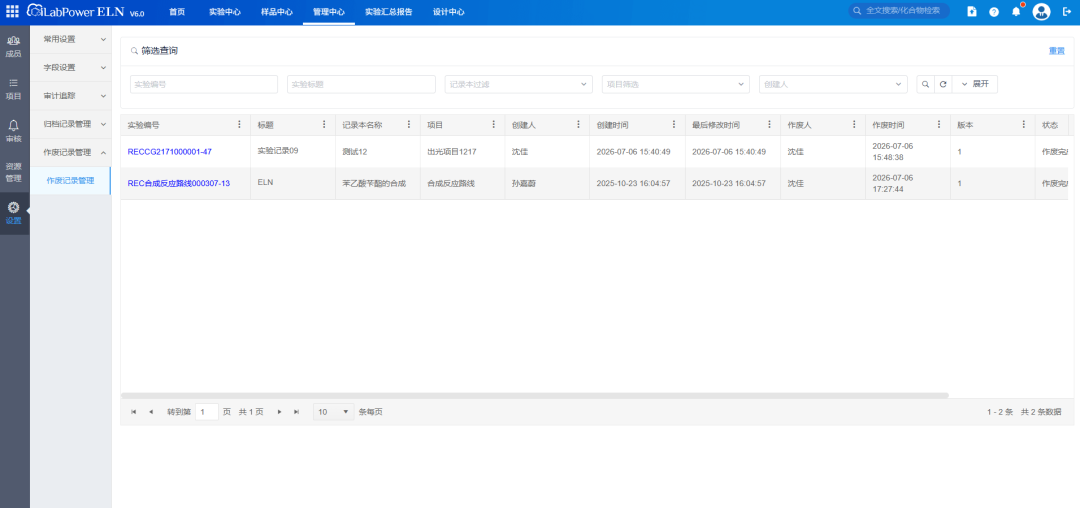Expand the 字段设置 menu group
Image resolution: width=1080 pixels, height=508 pixels.
70,67
